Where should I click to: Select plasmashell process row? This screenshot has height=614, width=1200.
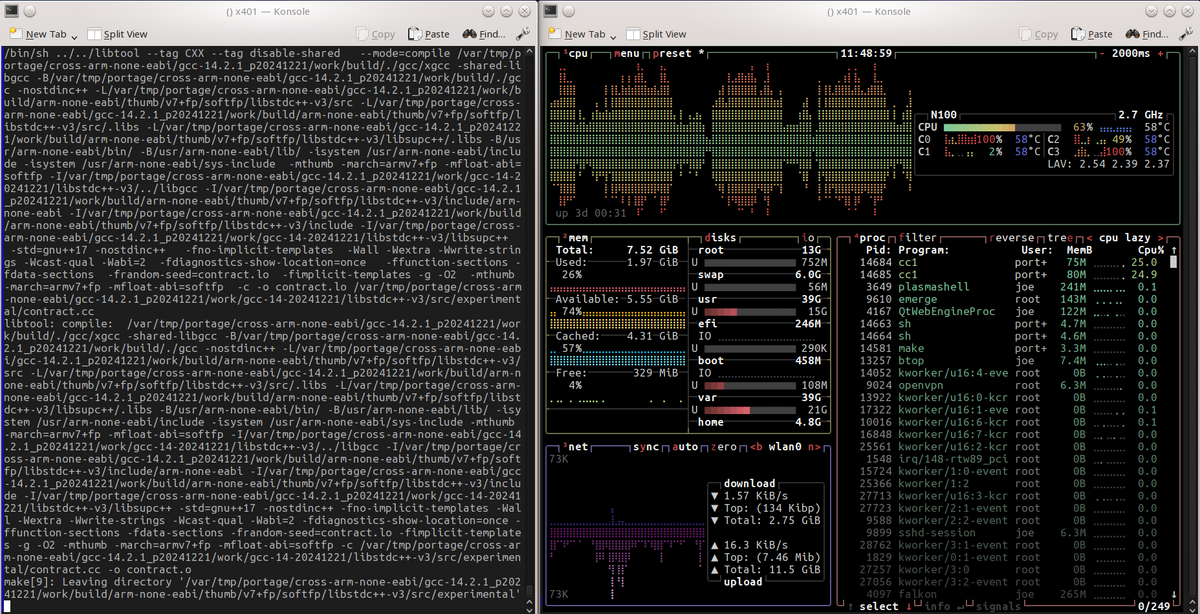tap(1007, 285)
